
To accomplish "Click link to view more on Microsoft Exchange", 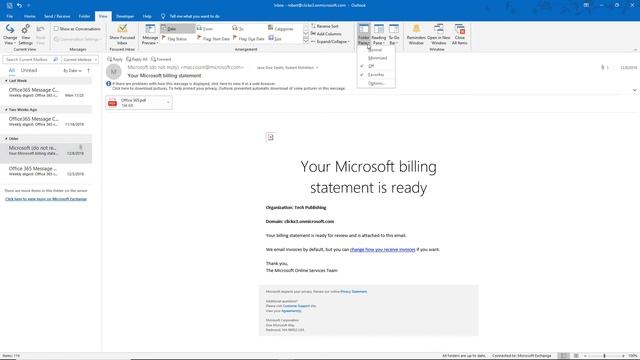I will point(46,199).
